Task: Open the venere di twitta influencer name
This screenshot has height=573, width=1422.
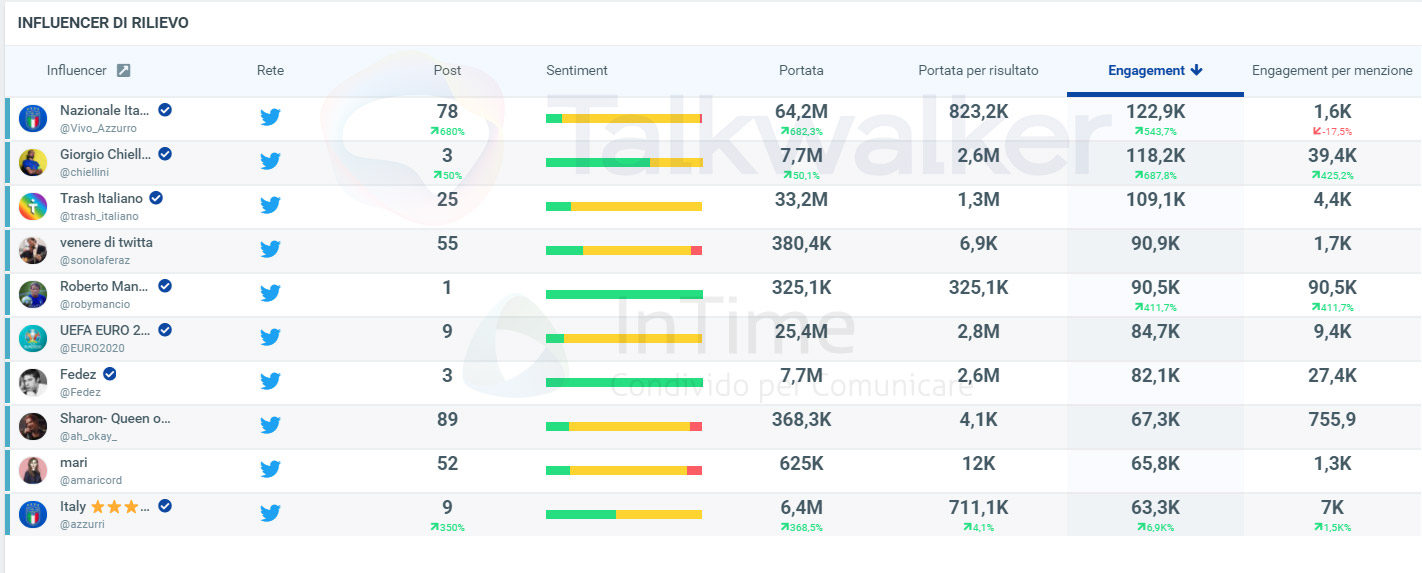Action: click(x=106, y=242)
